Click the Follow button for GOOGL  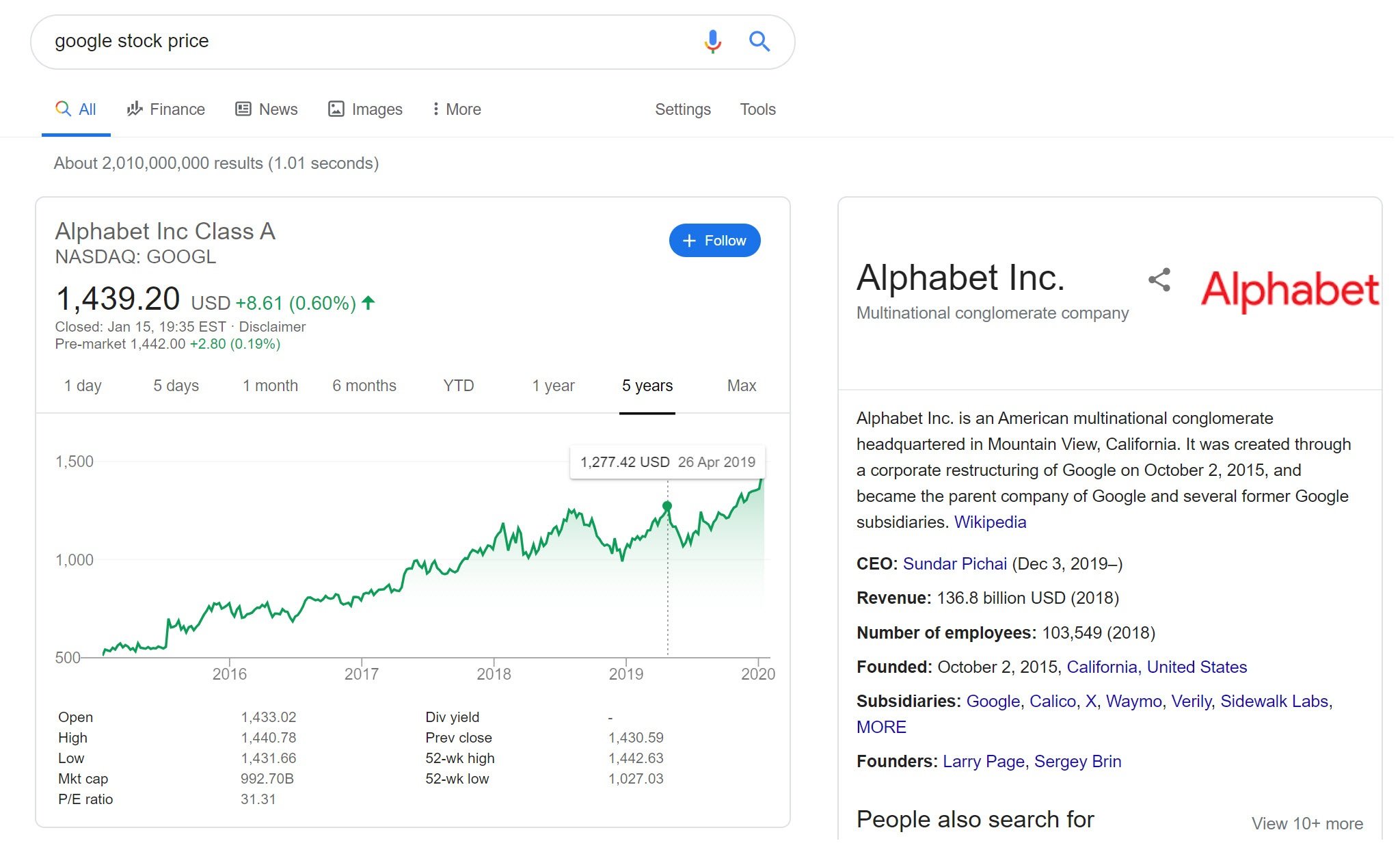point(714,240)
